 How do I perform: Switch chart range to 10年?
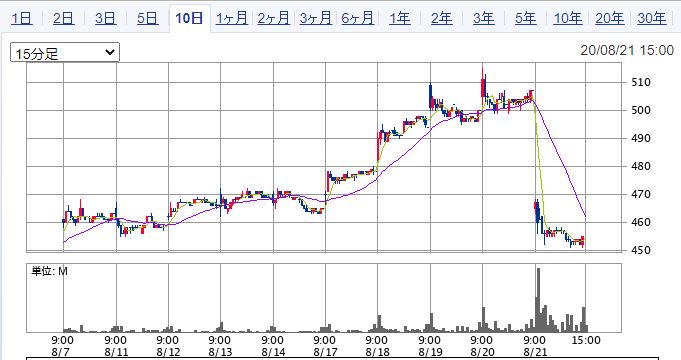(x=568, y=19)
